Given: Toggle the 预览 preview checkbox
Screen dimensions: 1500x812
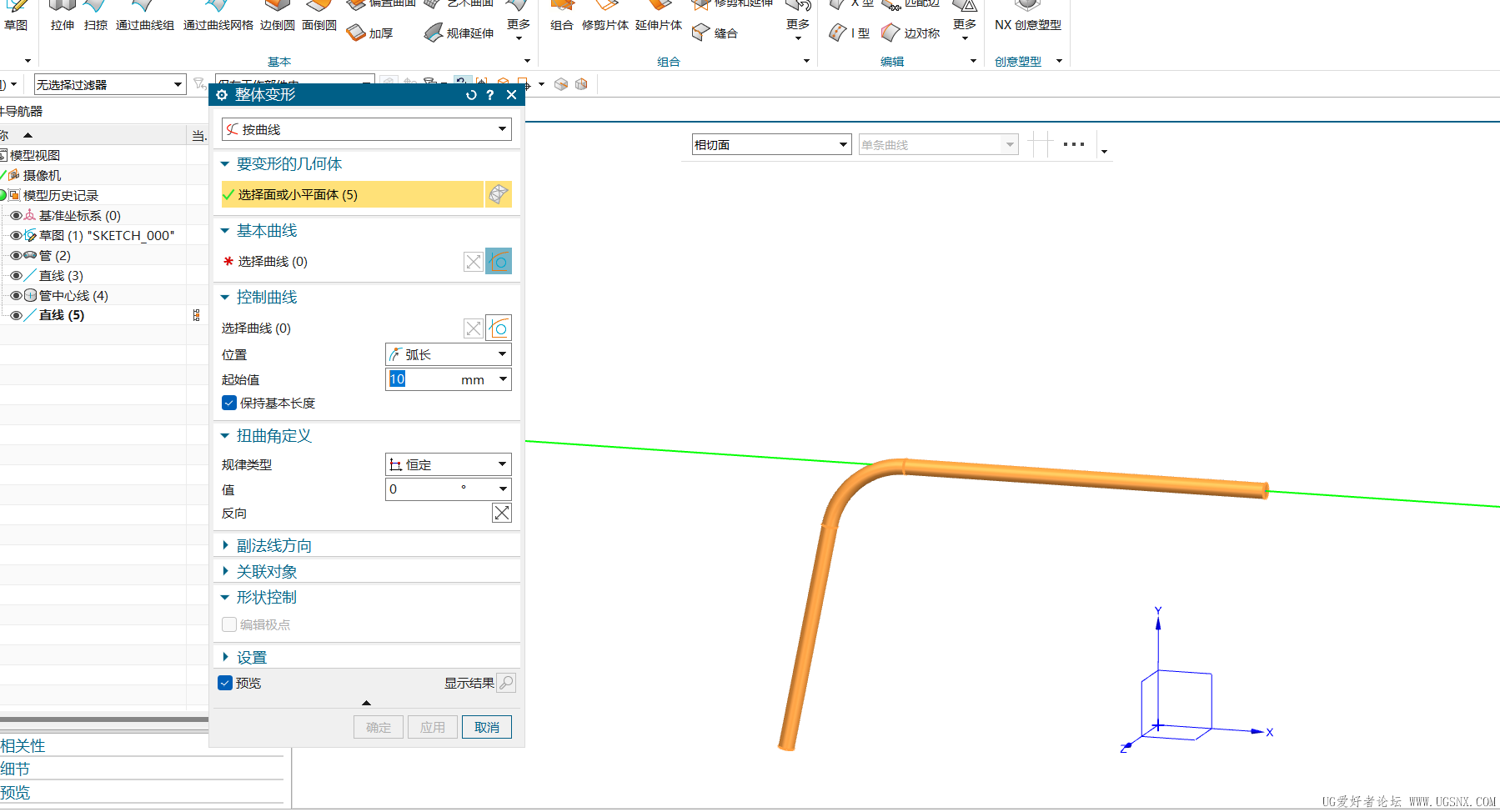Looking at the screenshot, I should point(225,683).
